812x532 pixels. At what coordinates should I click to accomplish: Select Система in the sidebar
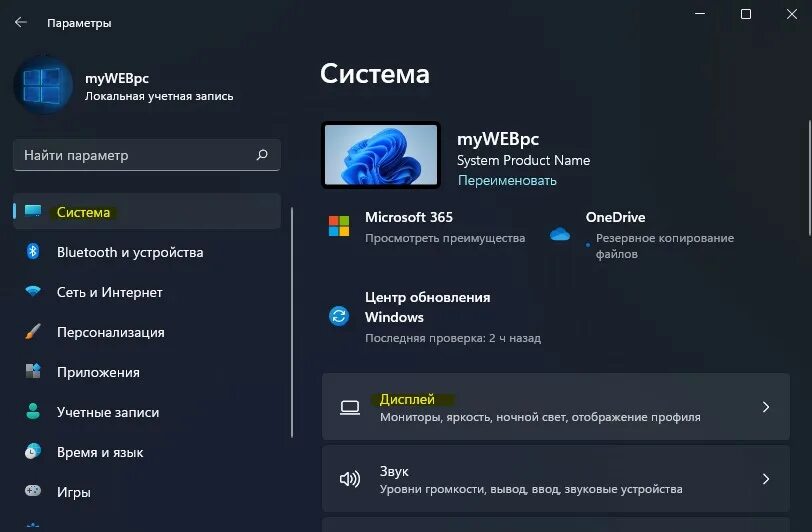pos(147,211)
